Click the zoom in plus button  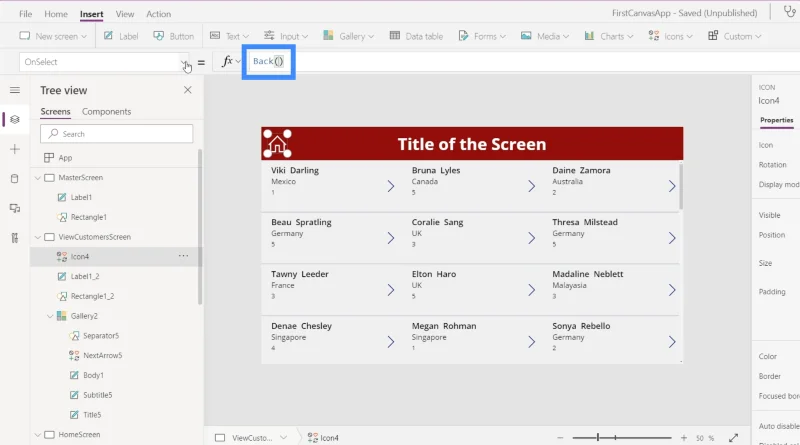684,438
